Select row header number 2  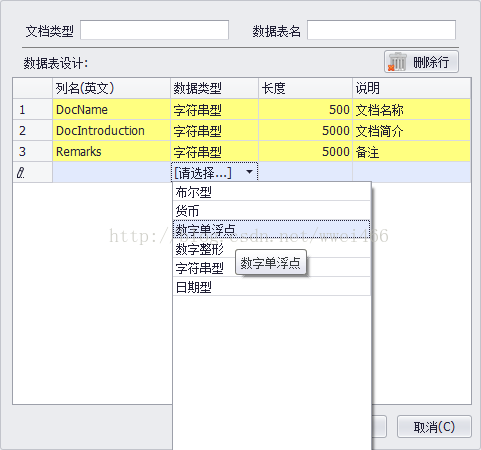33,131
